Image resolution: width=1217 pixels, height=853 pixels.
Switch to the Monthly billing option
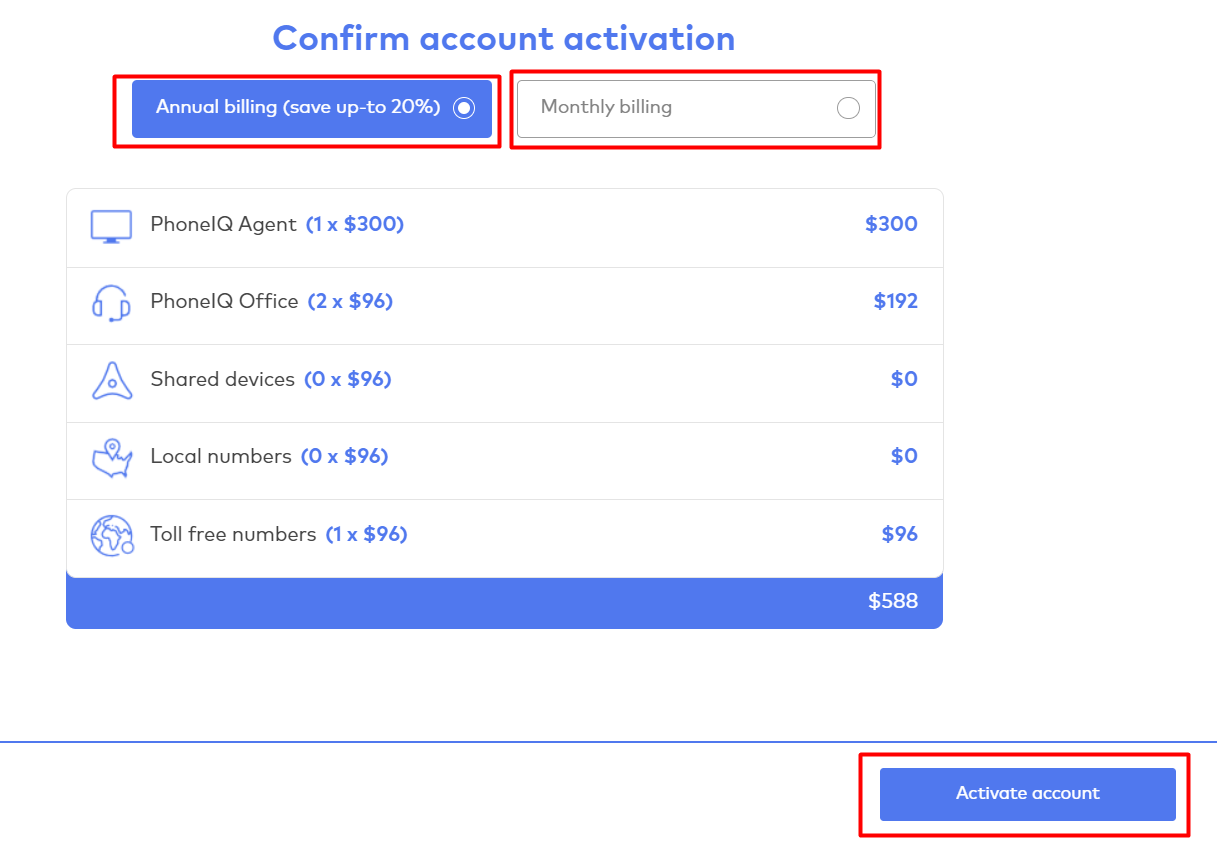tap(606, 108)
